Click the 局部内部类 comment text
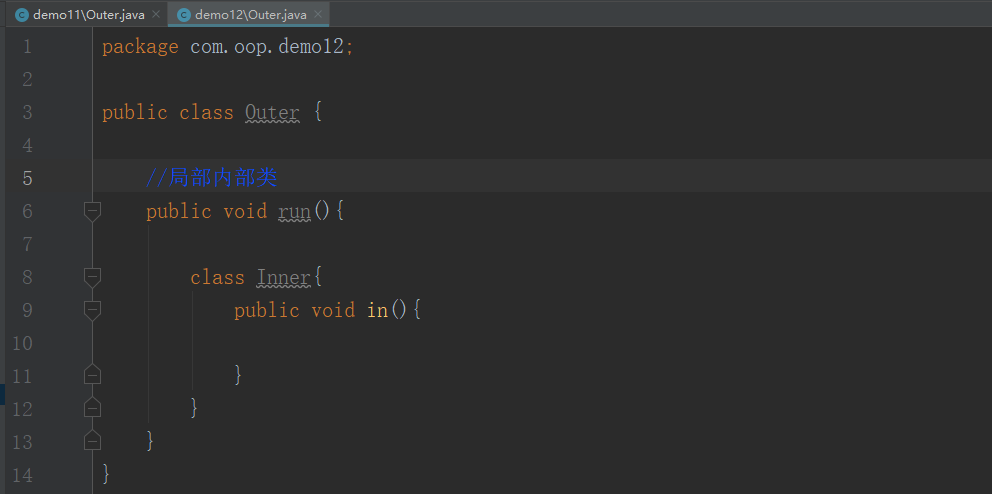 [x=222, y=178]
